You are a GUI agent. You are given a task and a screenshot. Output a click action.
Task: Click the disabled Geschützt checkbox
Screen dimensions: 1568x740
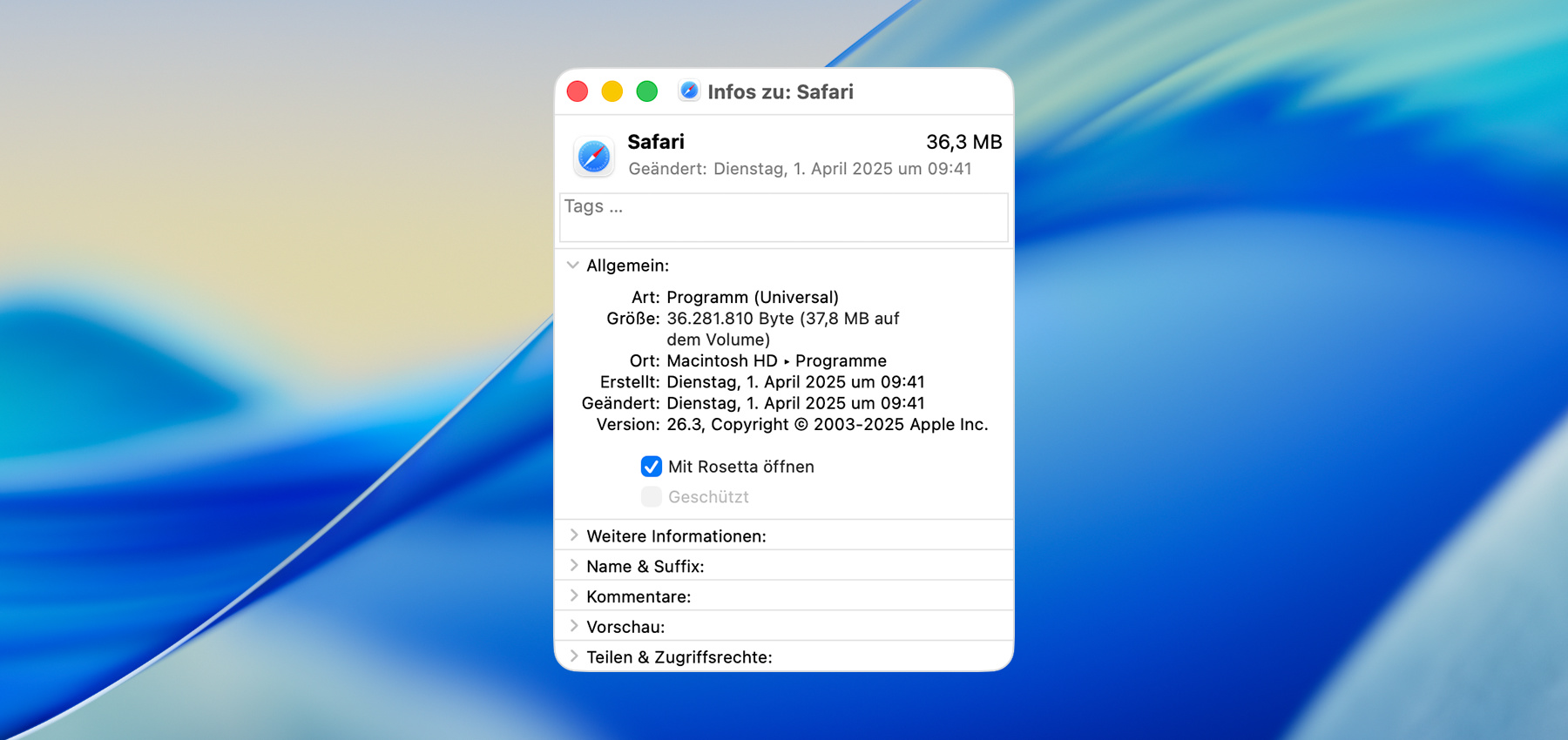click(652, 497)
